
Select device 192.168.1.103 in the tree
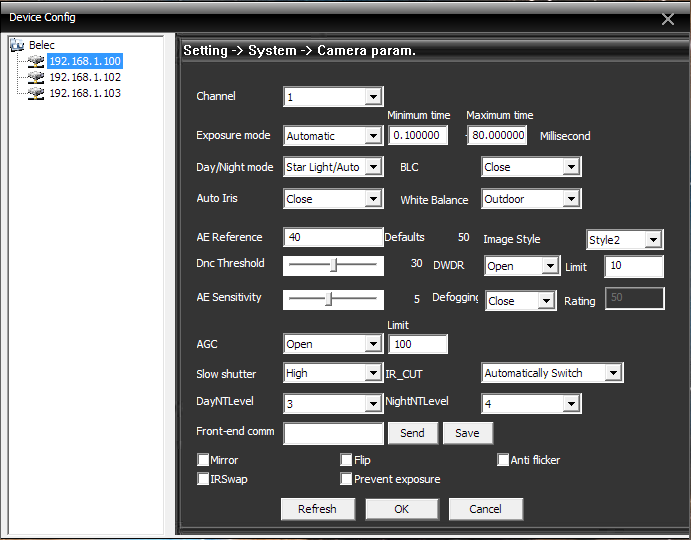(x=85, y=93)
